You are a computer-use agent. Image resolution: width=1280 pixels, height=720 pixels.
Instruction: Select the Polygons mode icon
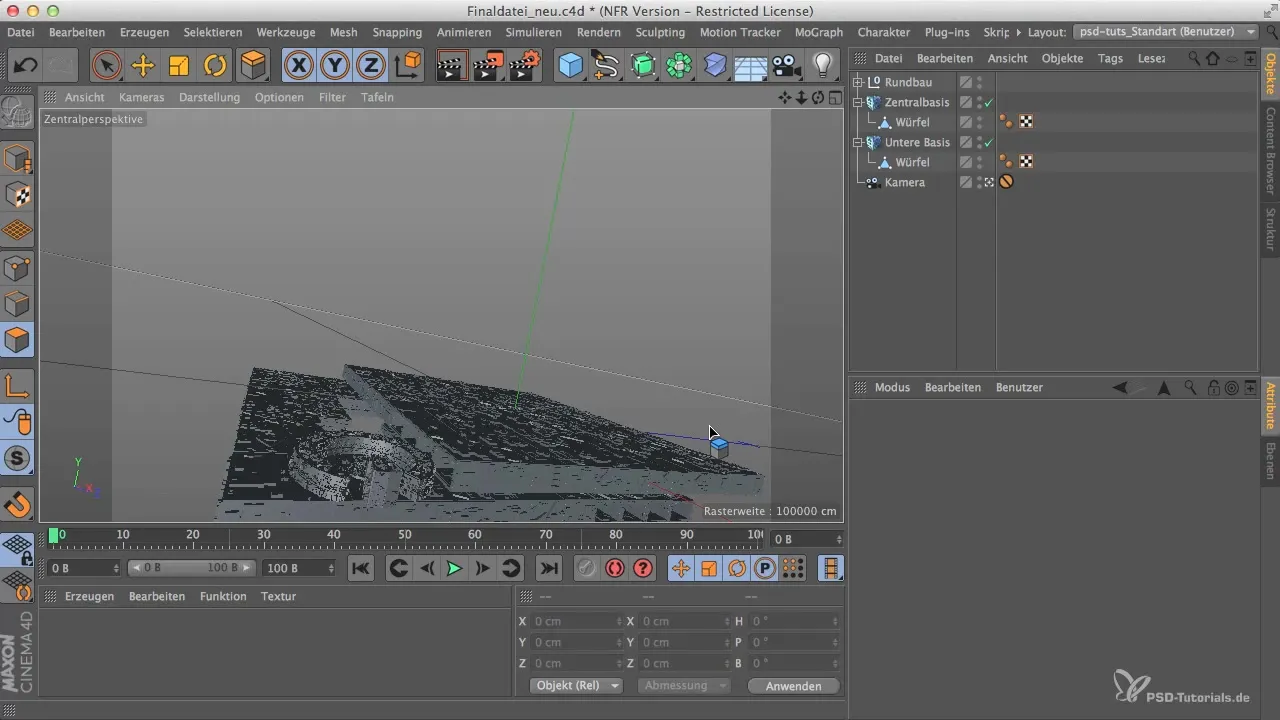(18, 340)
